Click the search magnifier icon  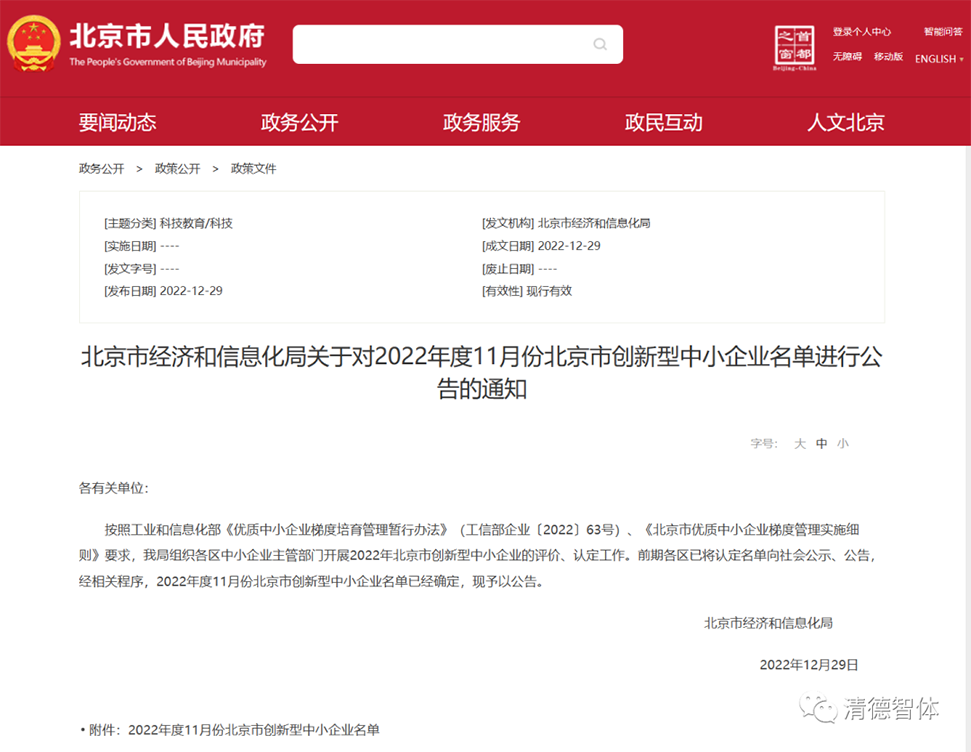[x=599, y=44]
